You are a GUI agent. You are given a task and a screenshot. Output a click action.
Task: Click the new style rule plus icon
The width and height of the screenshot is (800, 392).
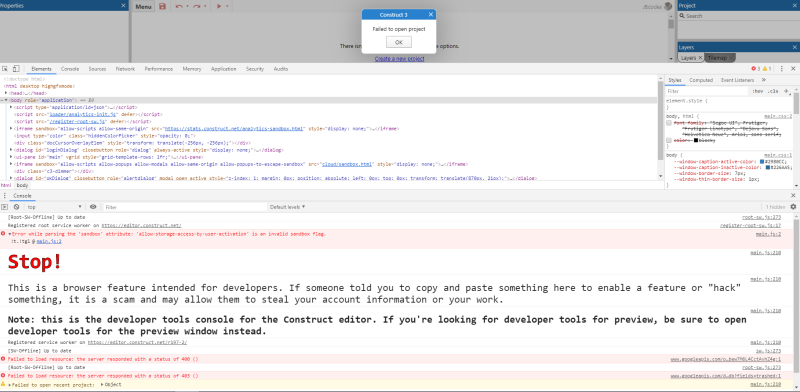(786, 91)
